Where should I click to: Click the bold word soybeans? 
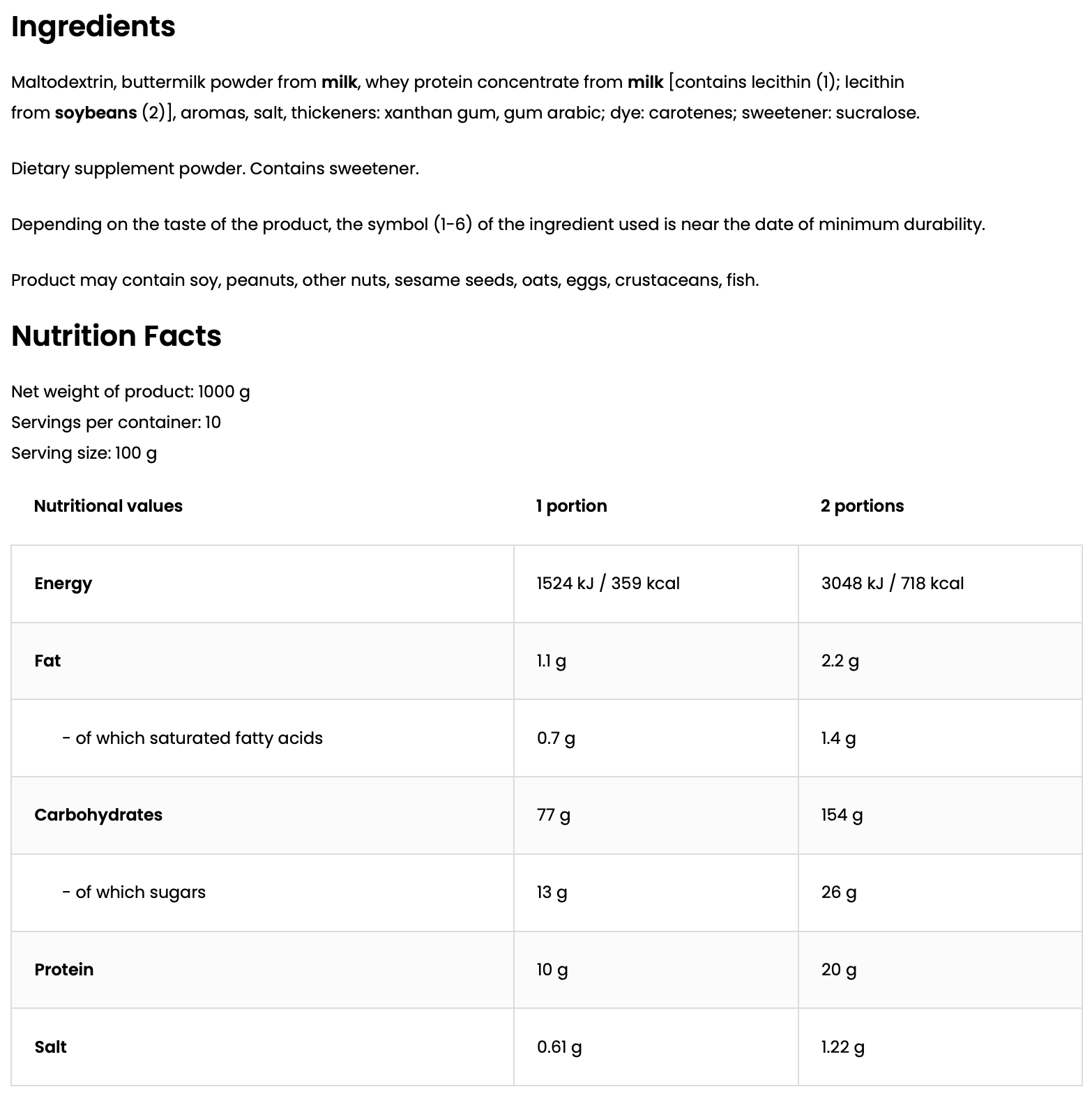(96, 113)
